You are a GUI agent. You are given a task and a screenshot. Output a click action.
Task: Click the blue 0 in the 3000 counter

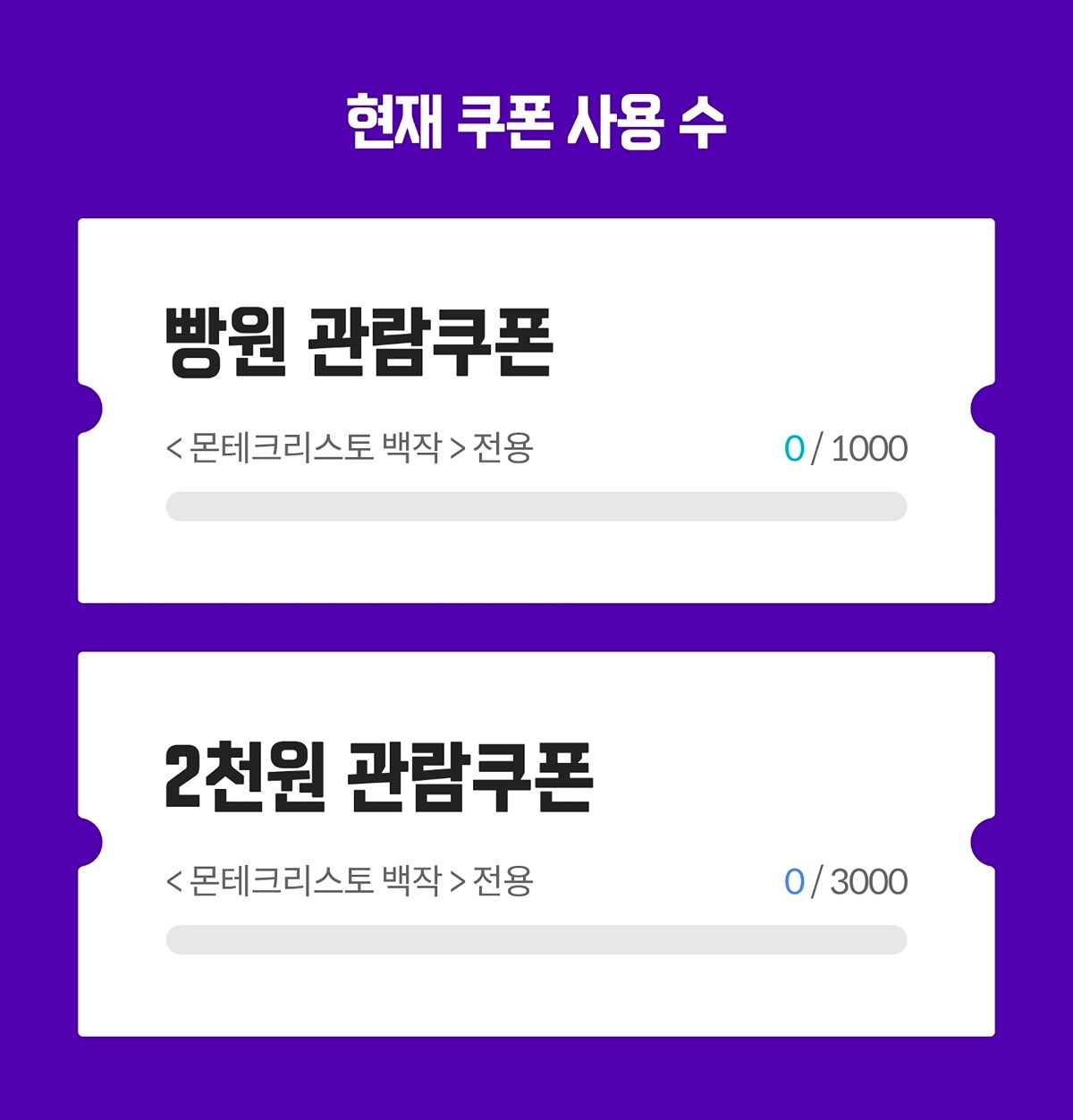point(794,882)
